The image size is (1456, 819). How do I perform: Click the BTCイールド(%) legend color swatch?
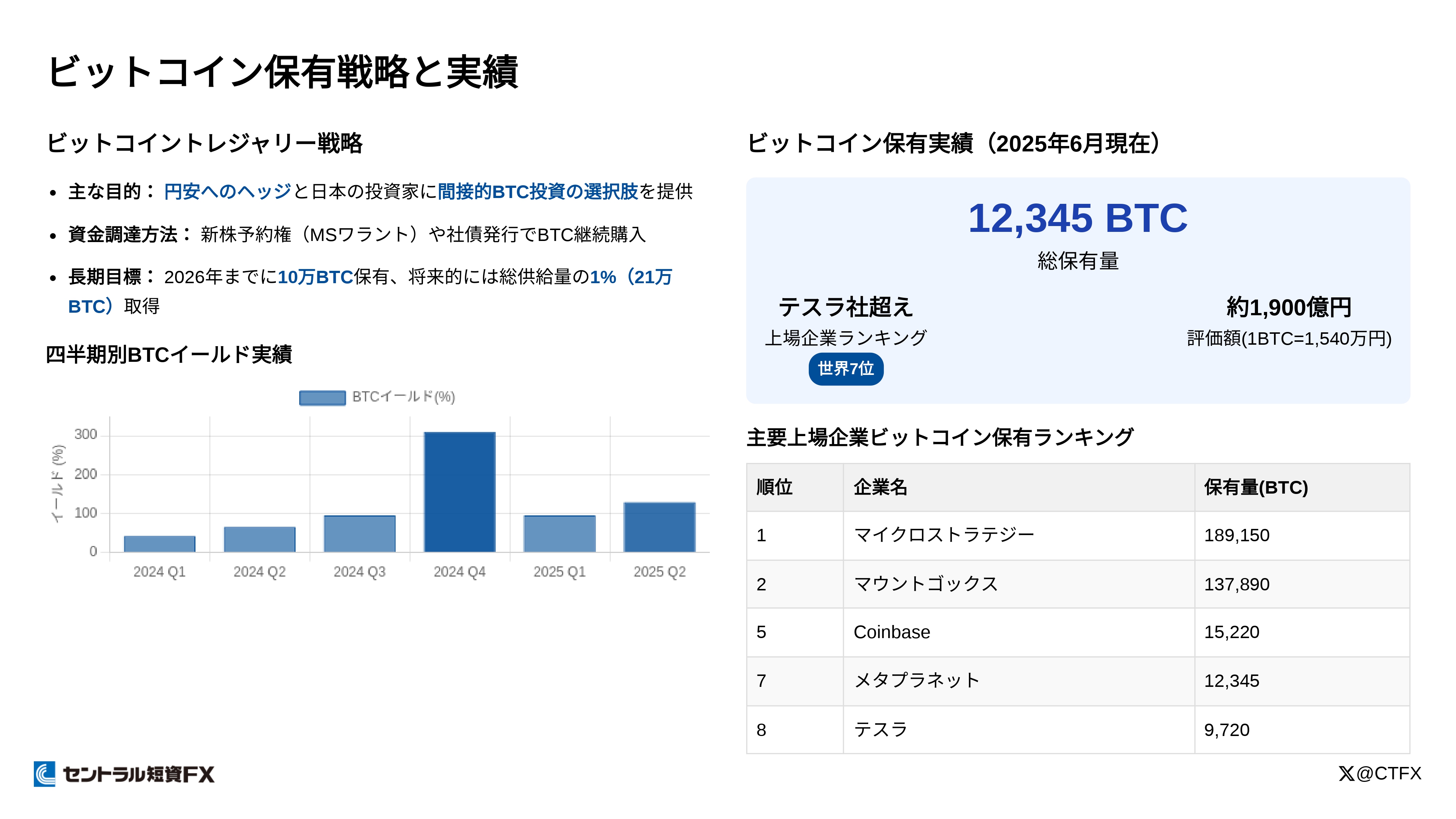point(322,397)
